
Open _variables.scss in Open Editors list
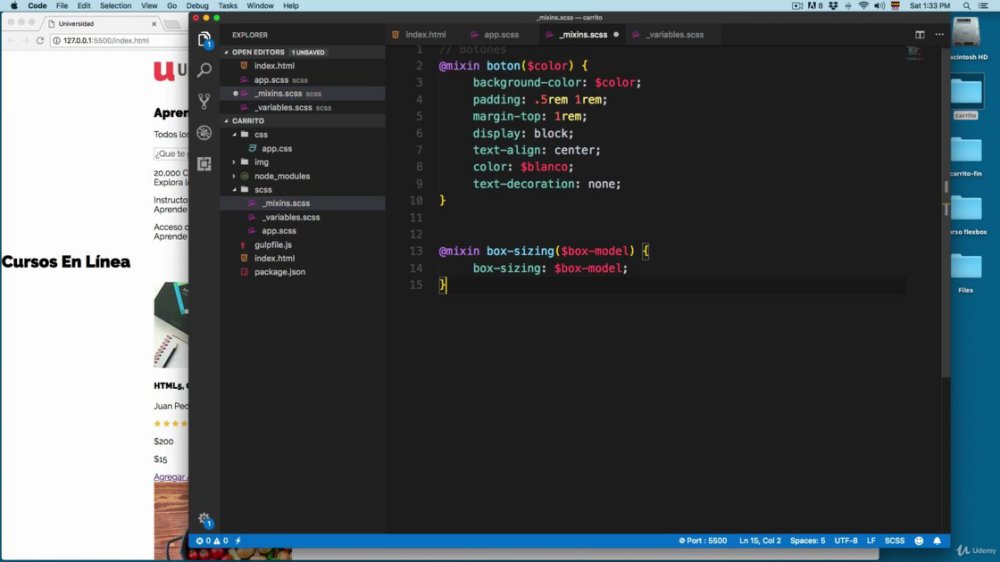pyautogui.click(x=283, y=107)
